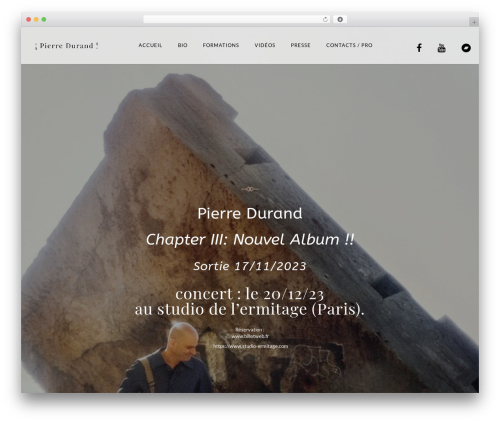Viewport: 500px width, 423px height.
Task: Click the round chat bubble social icon
Action: pos(466,48)
